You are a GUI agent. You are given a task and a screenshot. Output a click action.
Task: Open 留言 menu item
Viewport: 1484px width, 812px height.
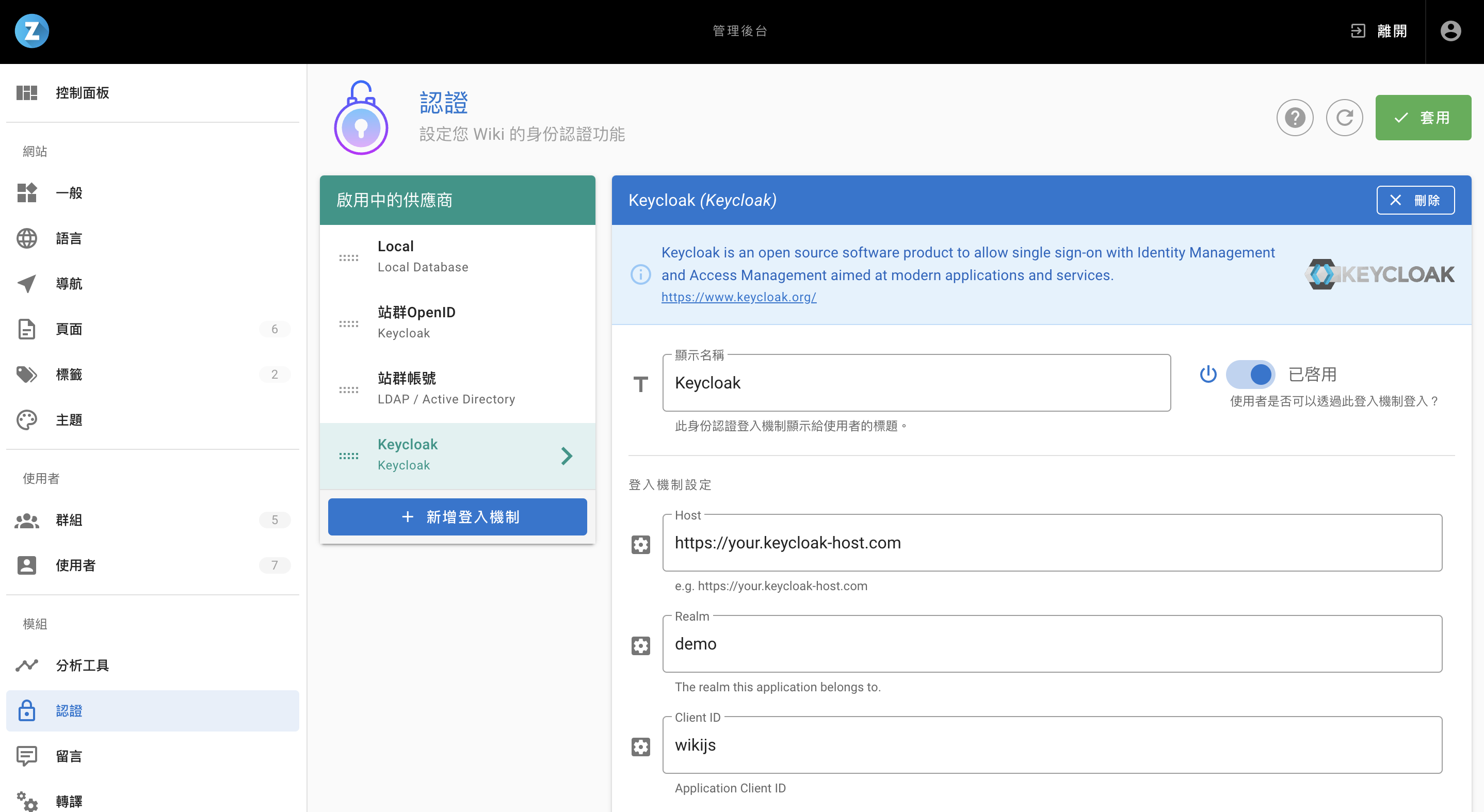click(x=152, y=756)
